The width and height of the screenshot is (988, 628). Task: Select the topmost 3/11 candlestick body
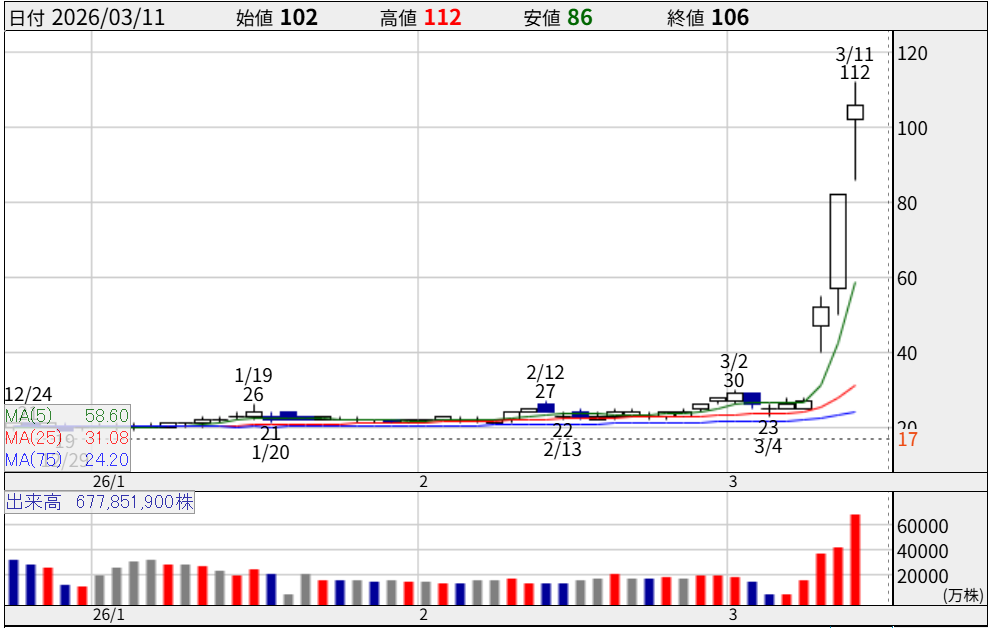tap(855, 112)
